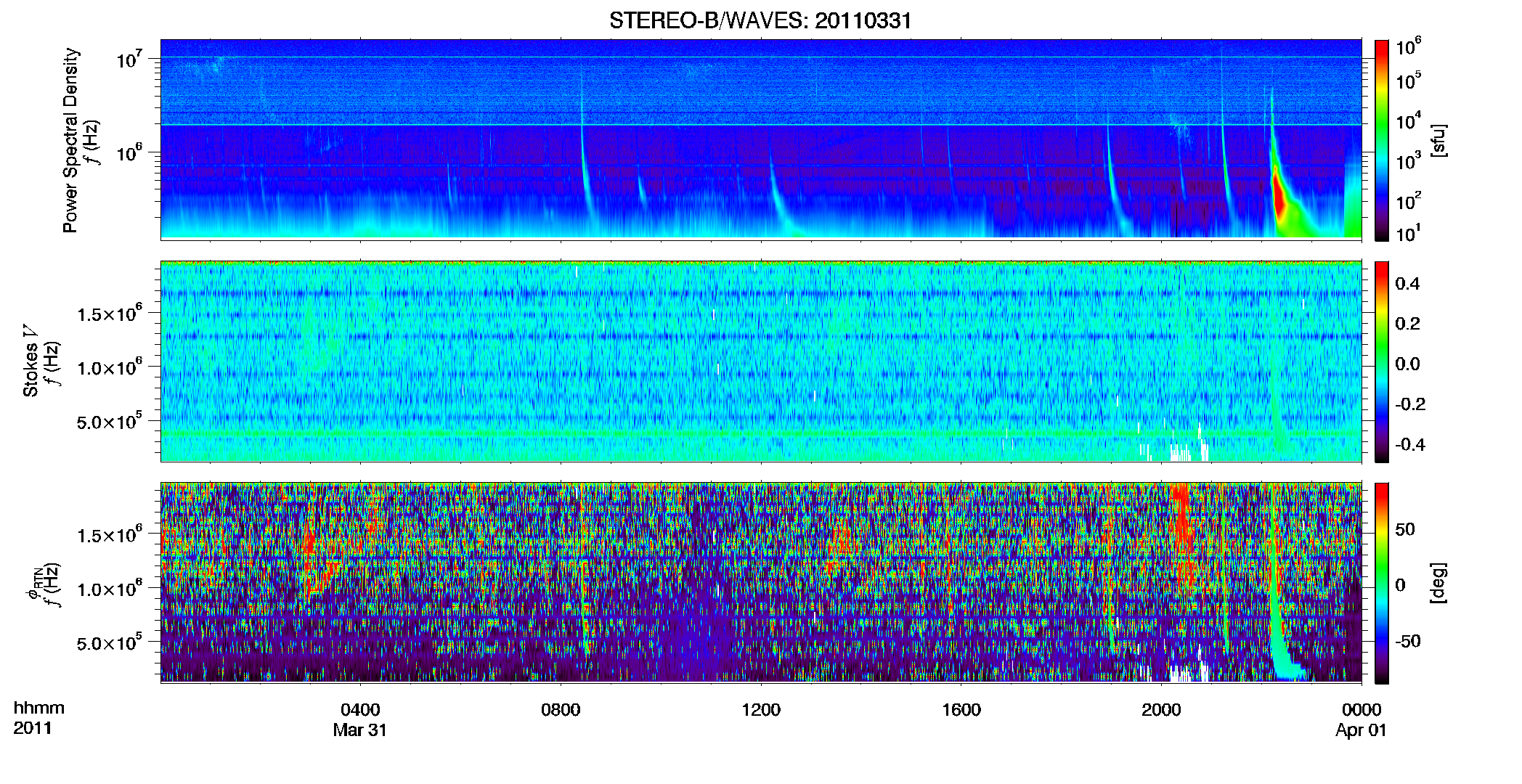
Task: Click the Stokes V color bar
Action: pos(1382,362)
